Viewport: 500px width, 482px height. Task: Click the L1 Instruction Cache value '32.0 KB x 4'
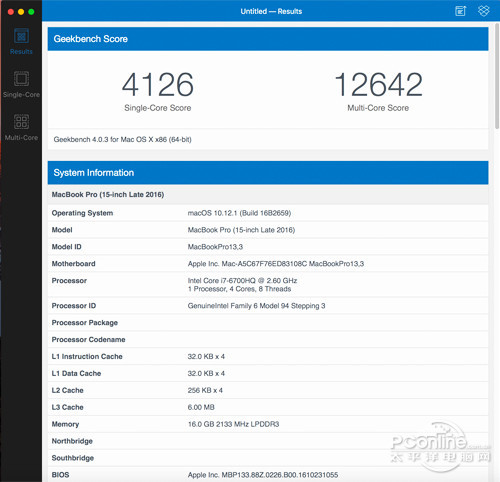pos(206,357)
